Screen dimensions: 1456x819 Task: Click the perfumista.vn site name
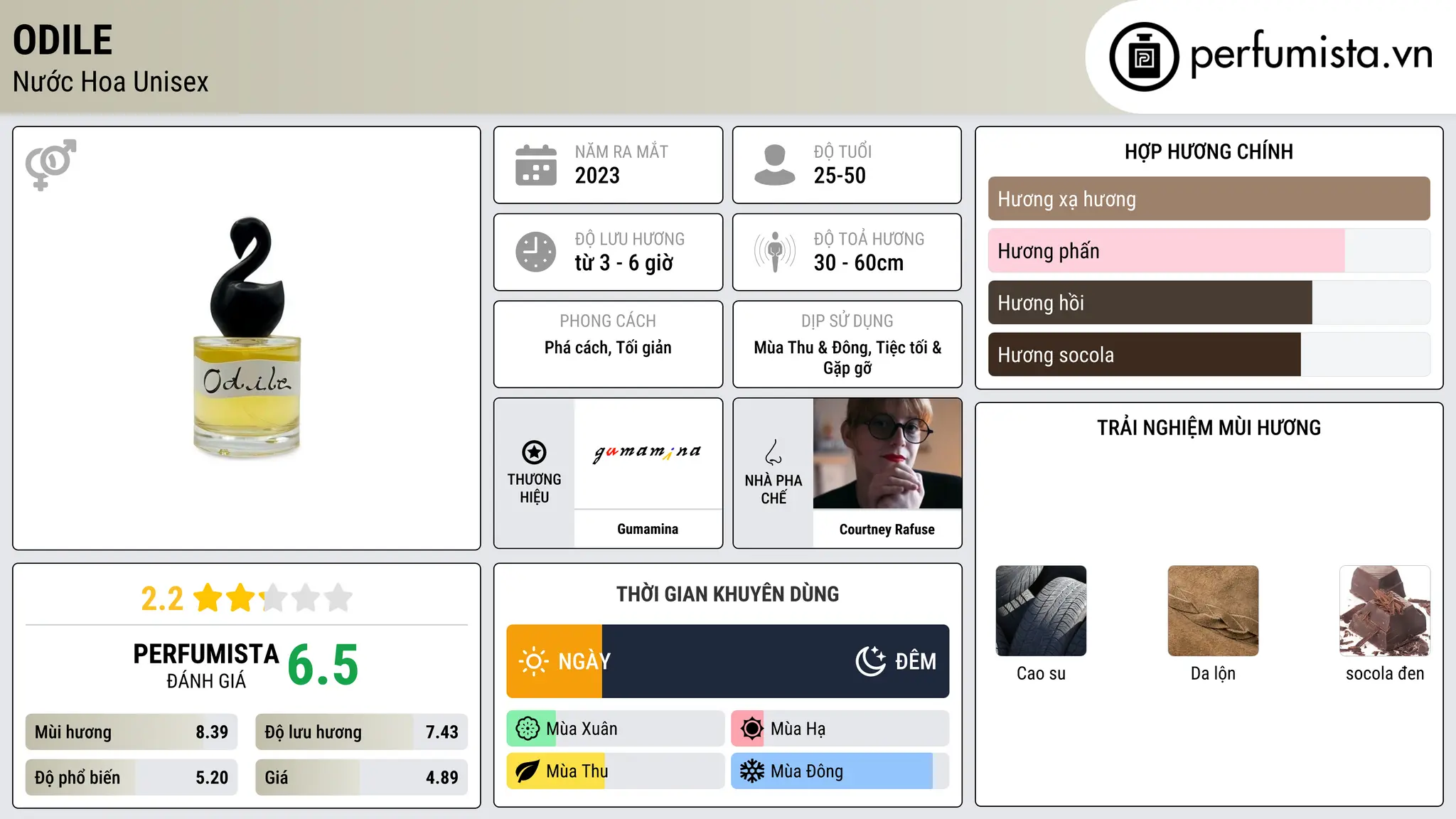pos(1312,54)
